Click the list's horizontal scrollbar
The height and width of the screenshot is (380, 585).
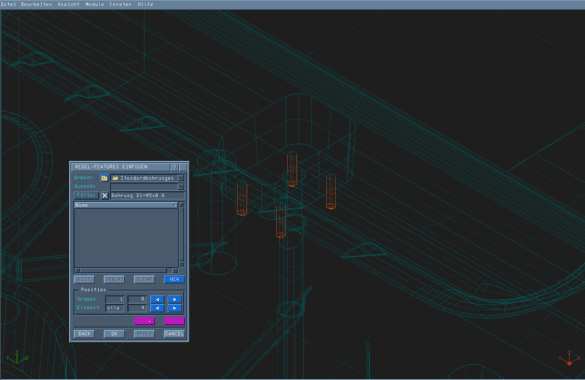click(x=126, y=270)
